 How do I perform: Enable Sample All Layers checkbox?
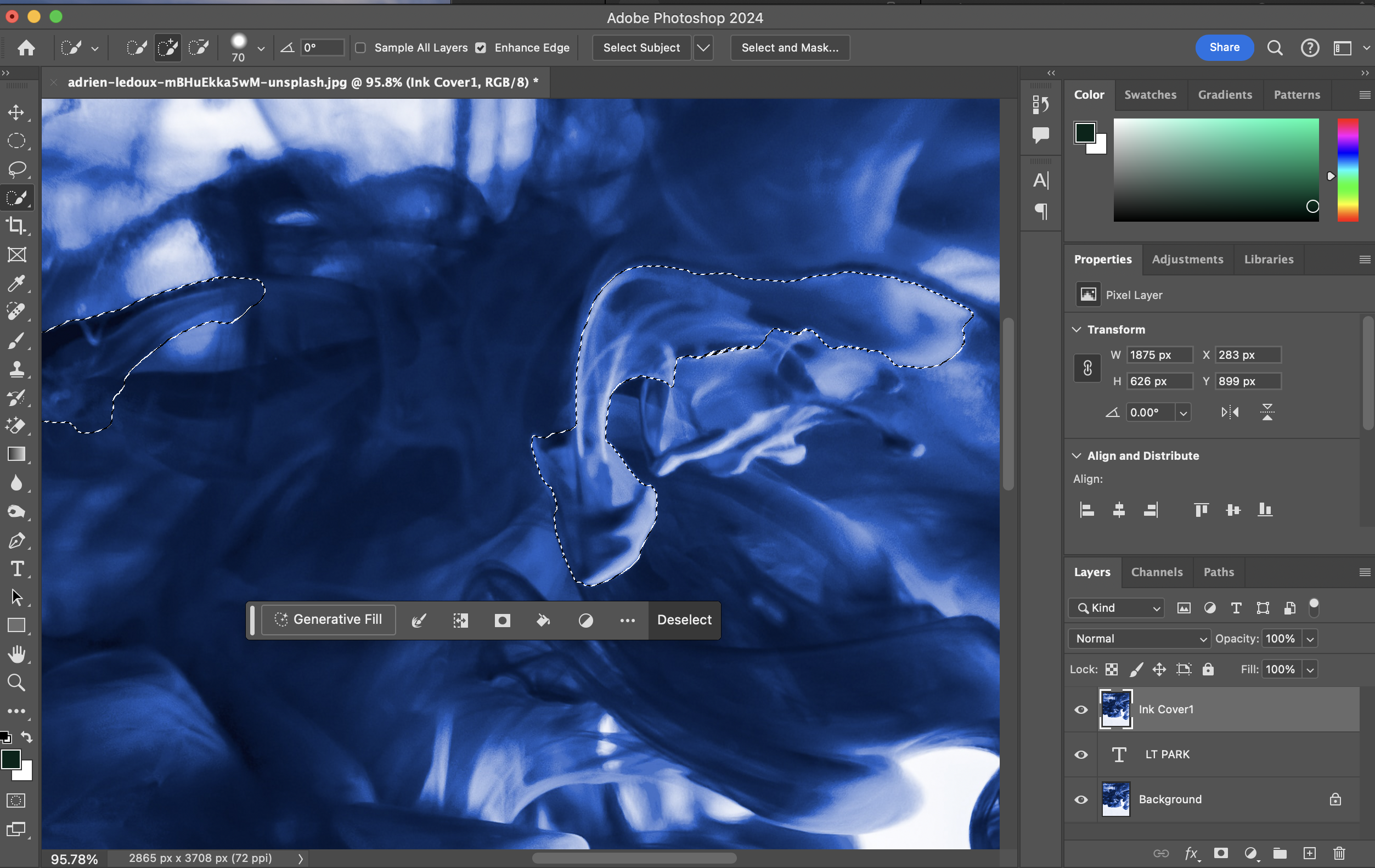coord(360,48)
